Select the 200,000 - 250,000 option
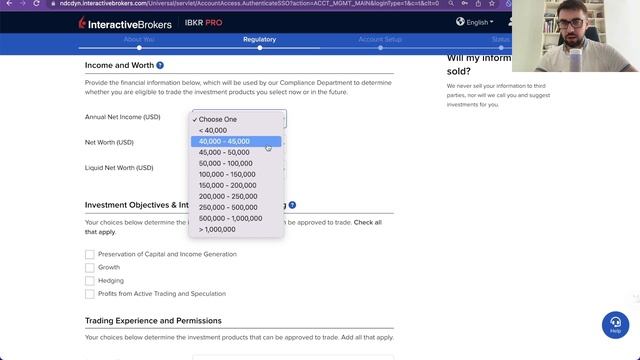Screen dimensions: 640x360 click(x=236, y=196)
